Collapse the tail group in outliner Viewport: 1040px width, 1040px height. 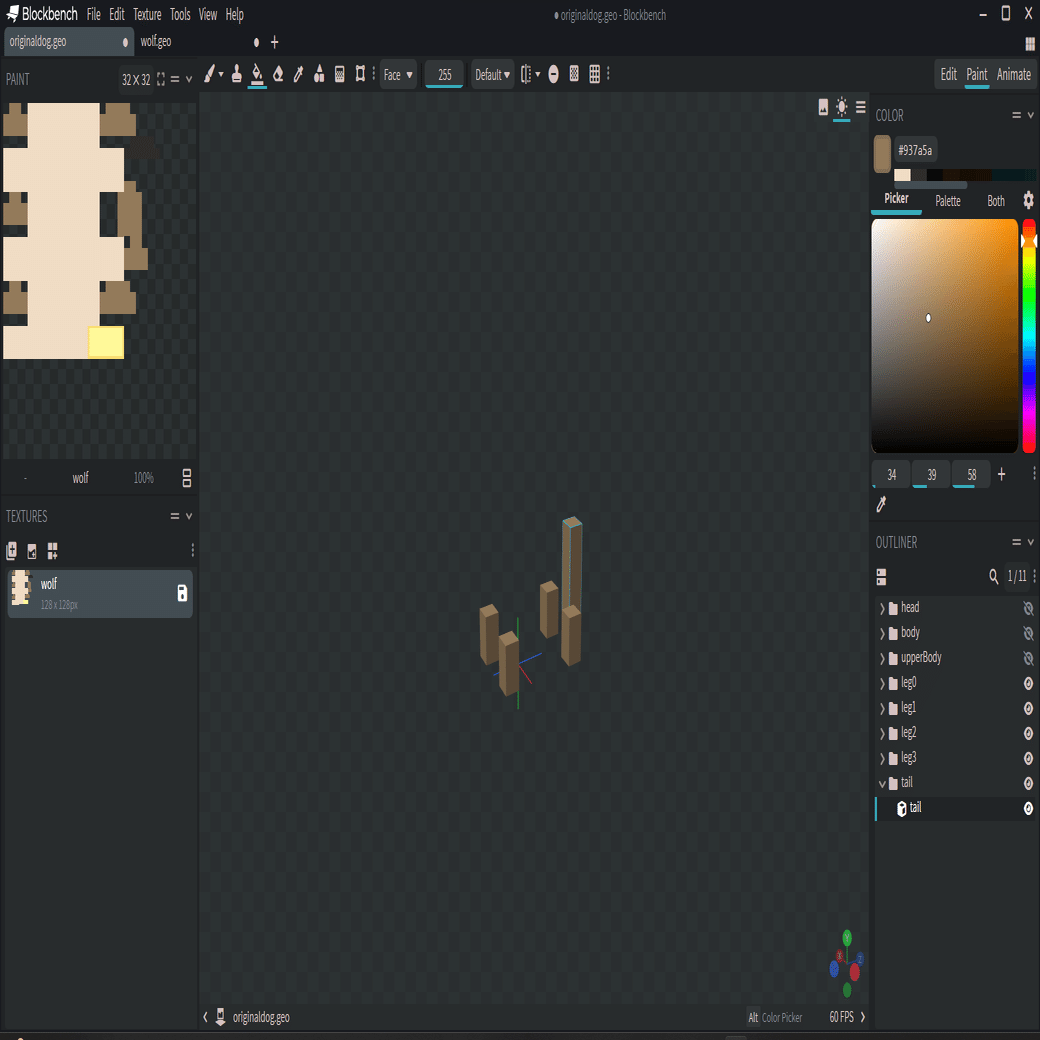(x=882, y=783)
